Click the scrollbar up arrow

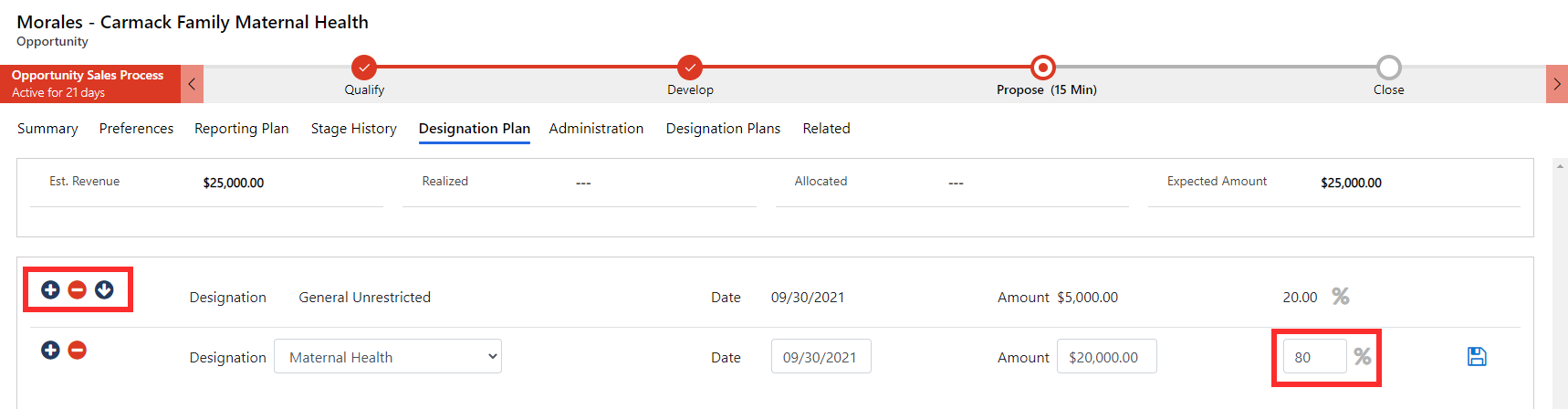click(x=1560, y=166)
